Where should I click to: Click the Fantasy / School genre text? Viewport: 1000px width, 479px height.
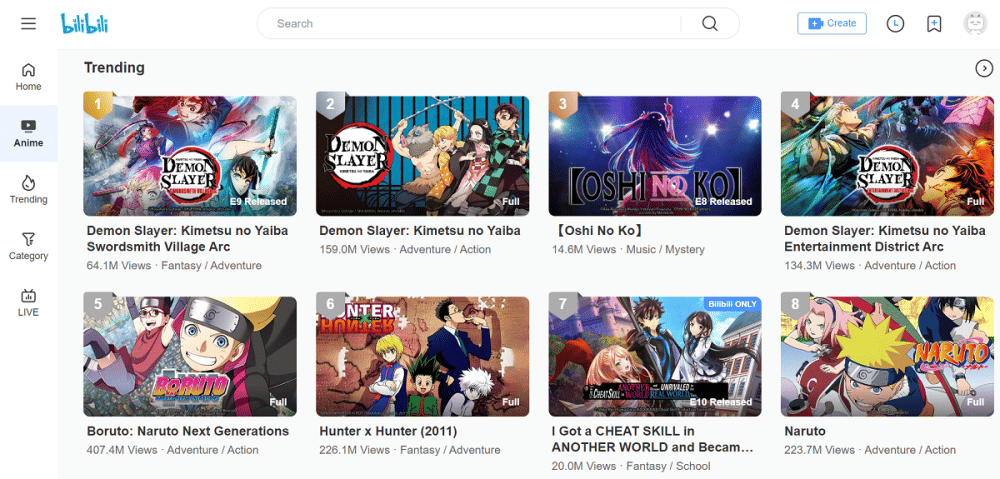(668, 466)
